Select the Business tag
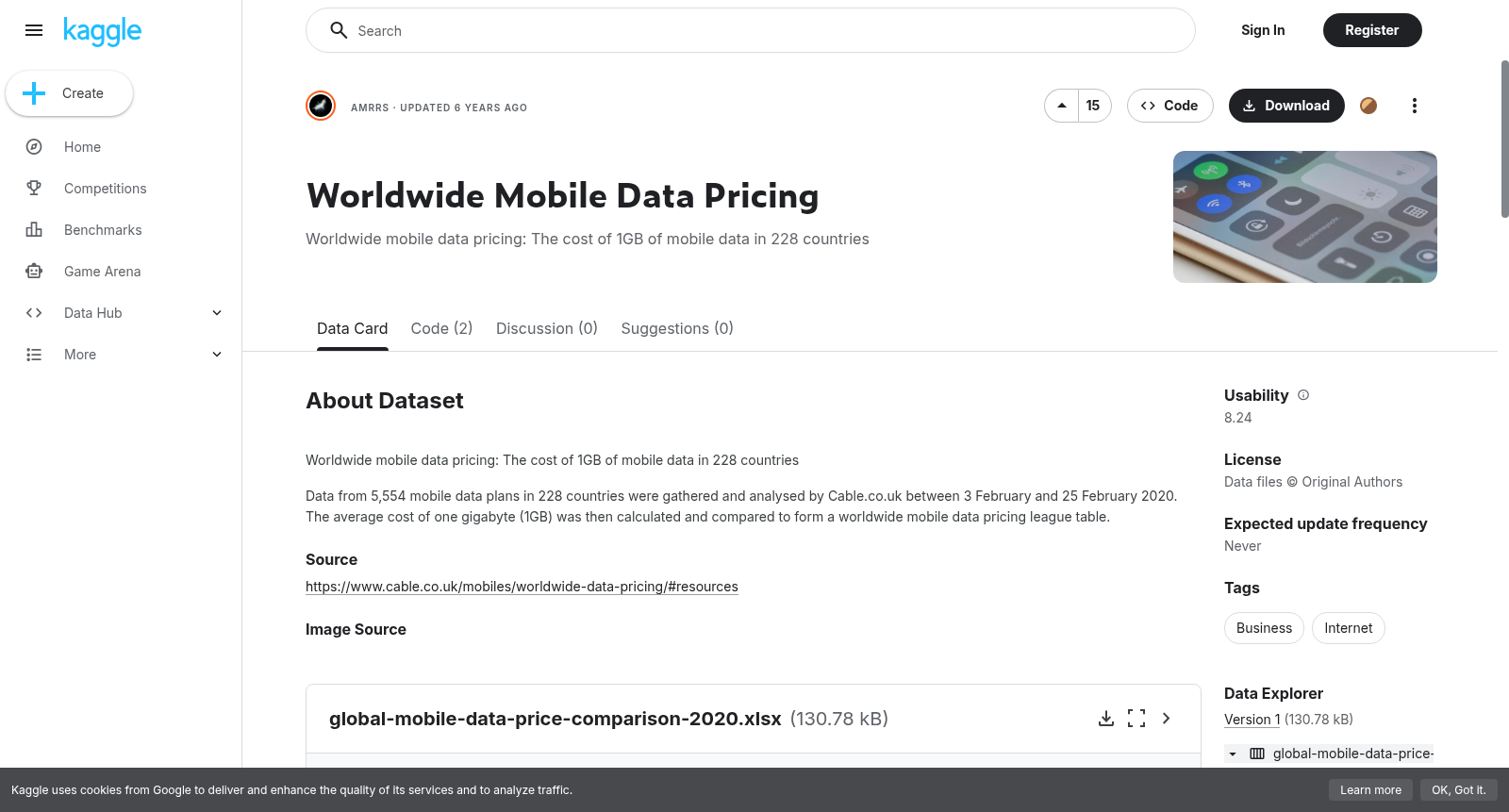This screenshot has width=1509, height=812. (x=1264, y=628)
